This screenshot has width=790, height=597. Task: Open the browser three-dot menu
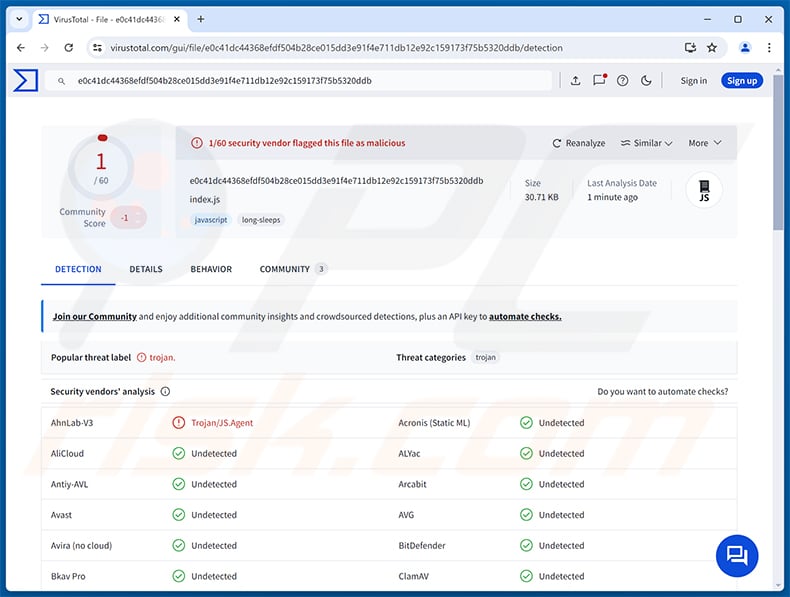[769, 48]
